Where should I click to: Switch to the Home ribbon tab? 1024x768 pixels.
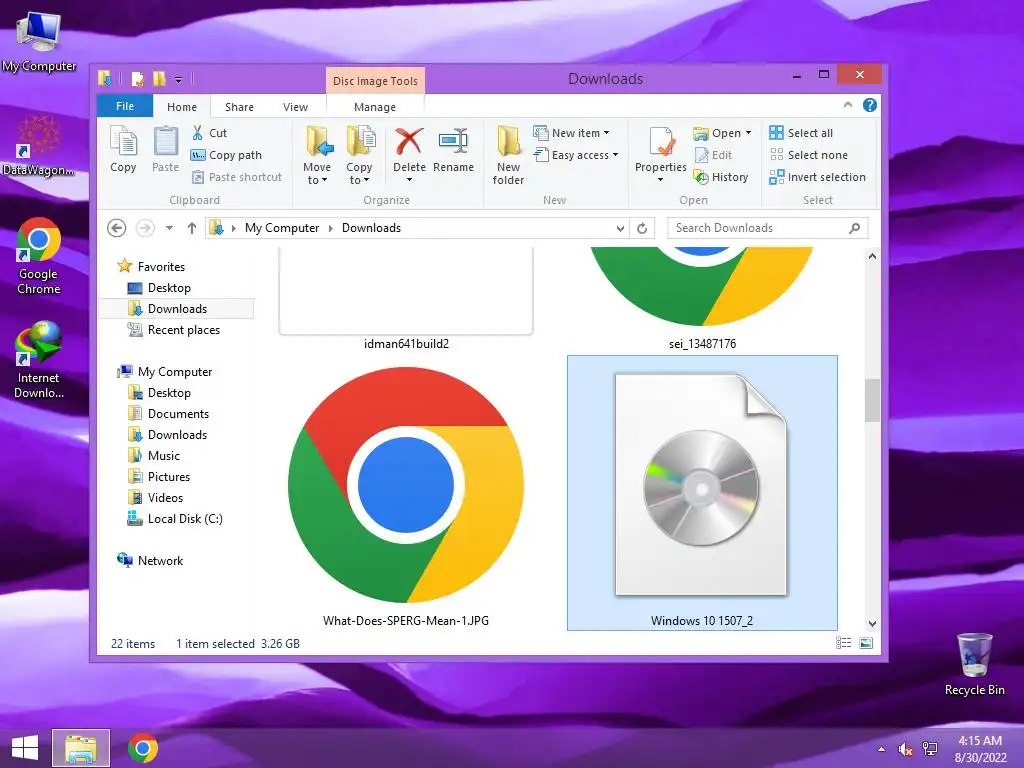[182, 107]
